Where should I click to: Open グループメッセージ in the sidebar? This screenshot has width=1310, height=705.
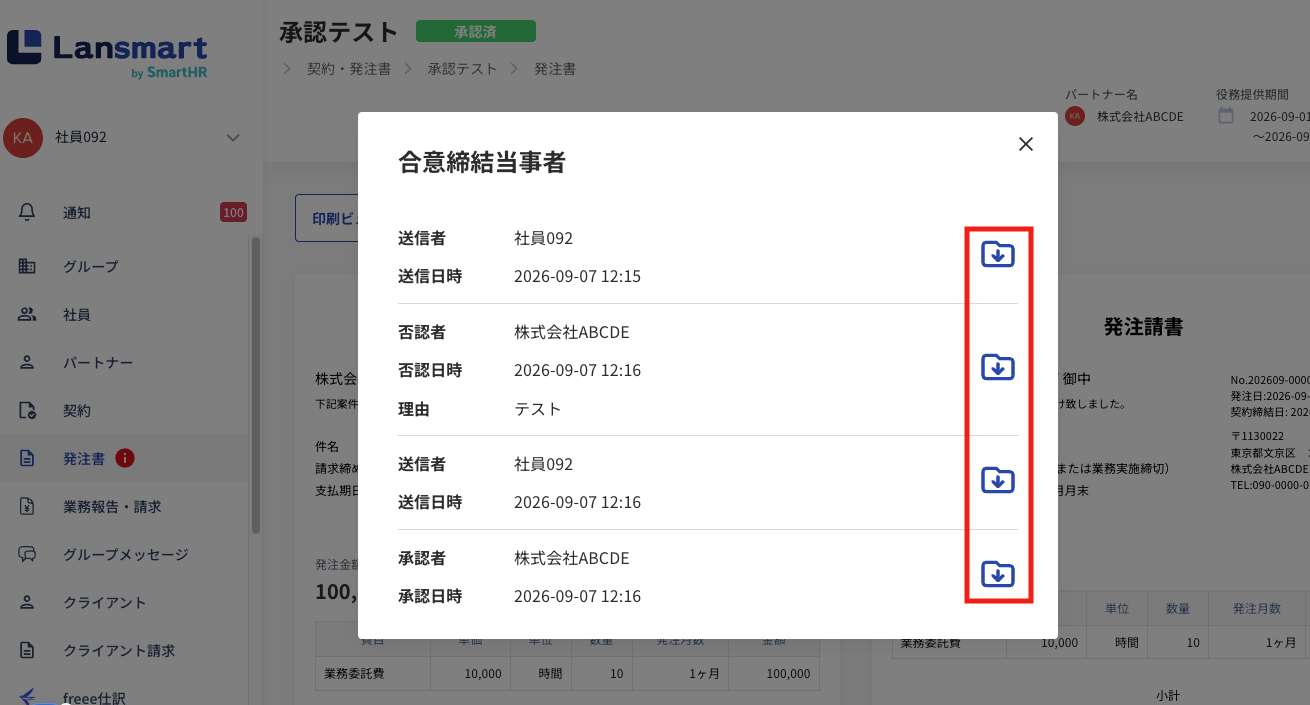click(x=125, y=554)
